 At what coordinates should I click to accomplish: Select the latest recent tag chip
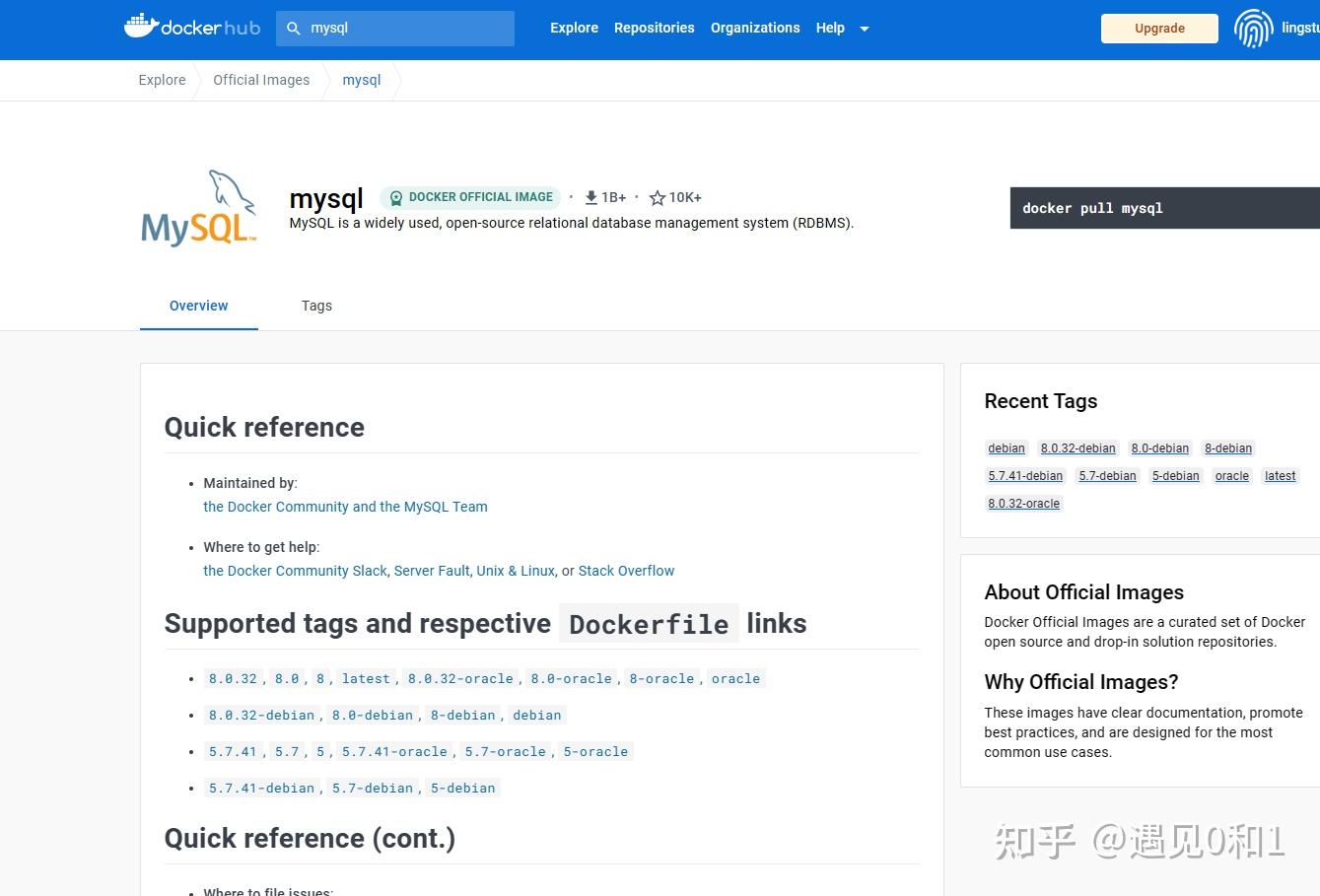(1280, 476)
